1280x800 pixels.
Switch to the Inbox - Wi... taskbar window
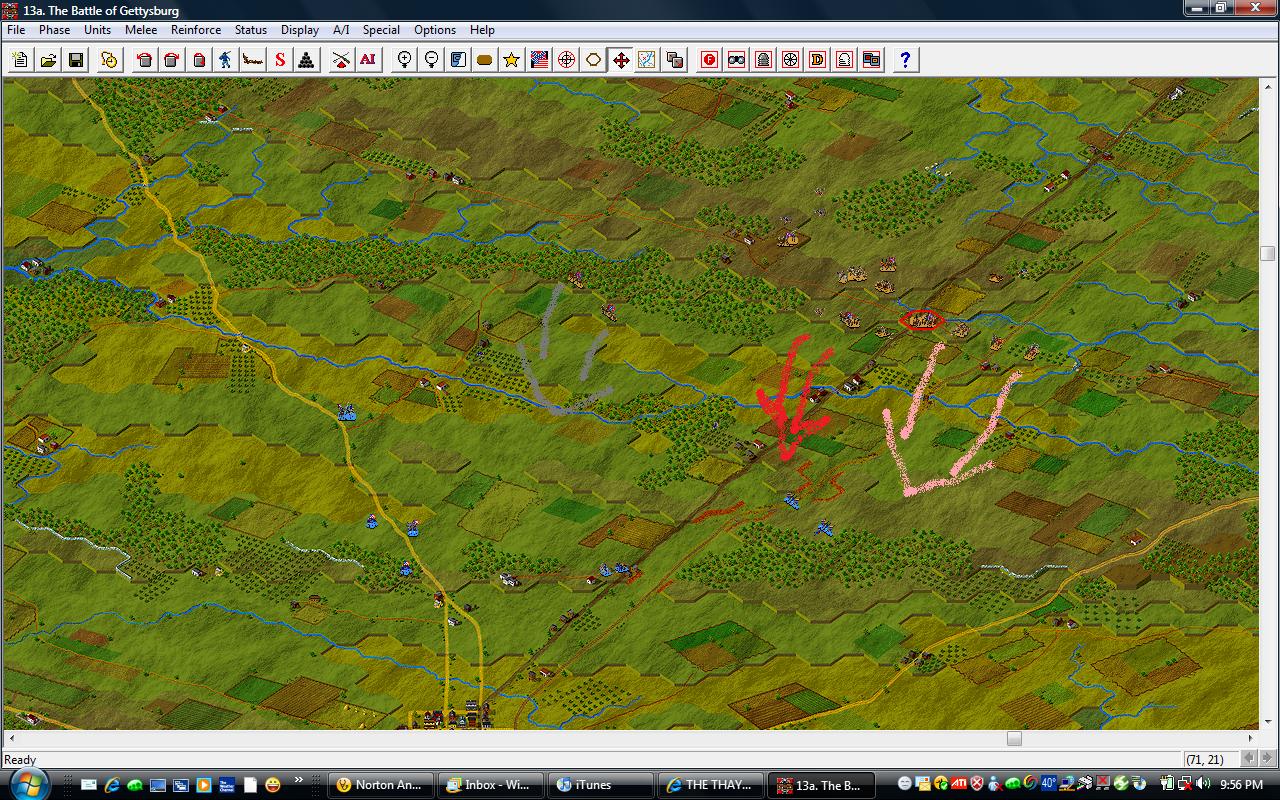pos(492,785)
